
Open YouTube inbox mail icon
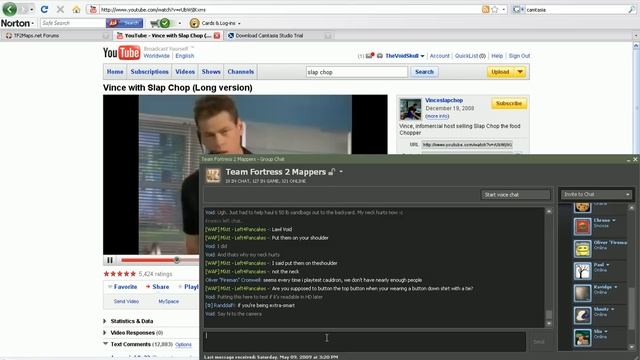(x=370, y=56)
